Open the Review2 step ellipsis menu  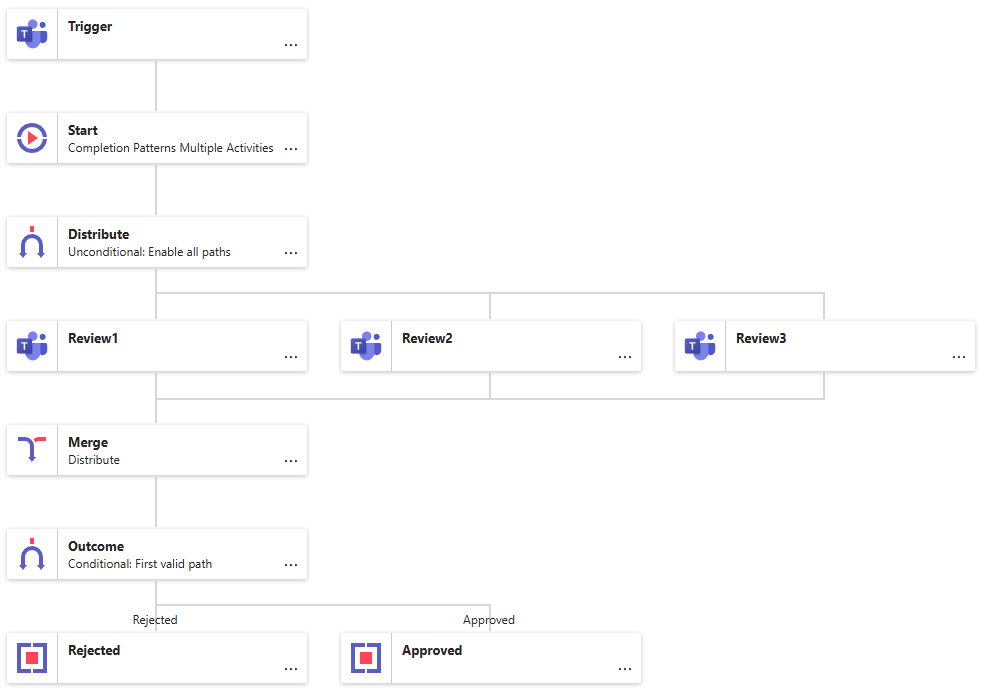(x=625, y=357)
